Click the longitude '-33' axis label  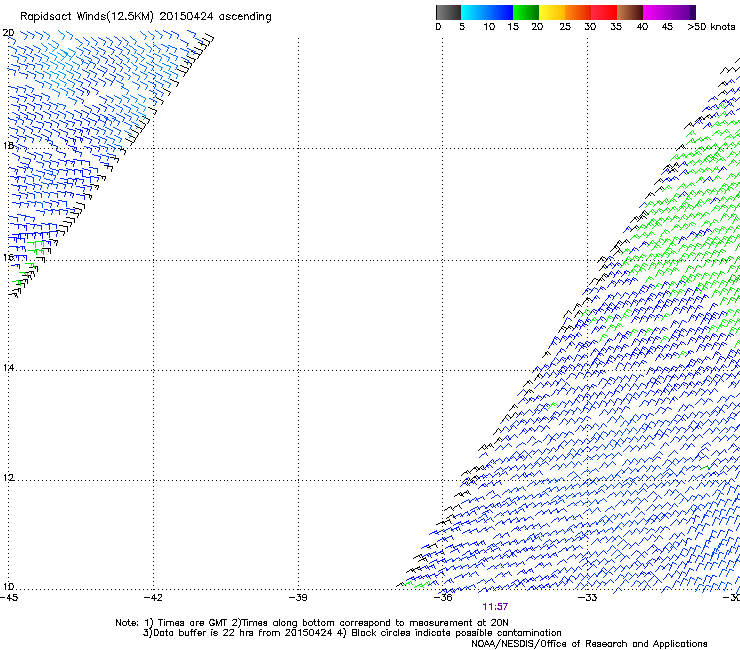click(x=588, y=598)
